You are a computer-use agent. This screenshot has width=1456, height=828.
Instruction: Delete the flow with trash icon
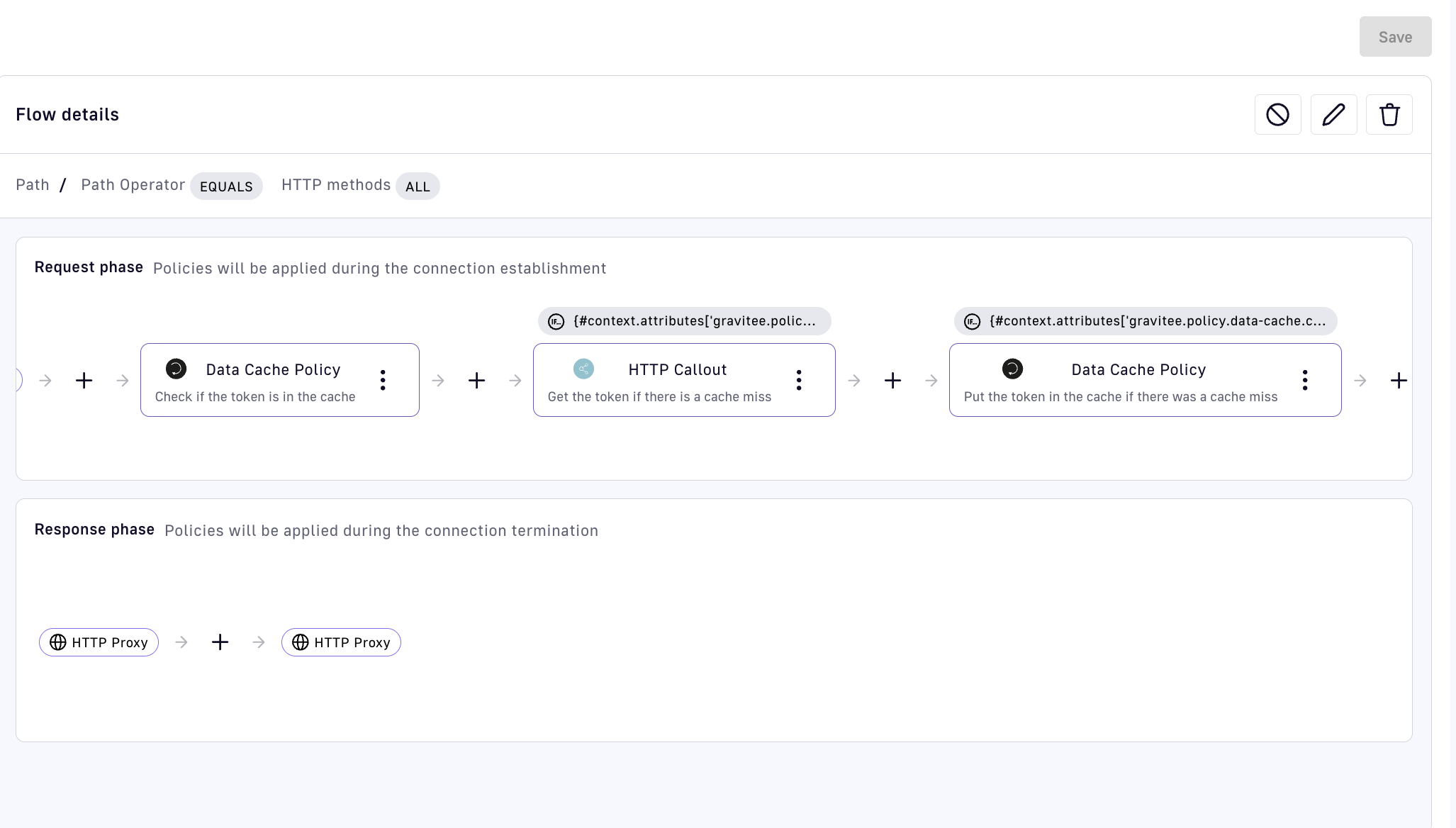tap(1389, 114)
